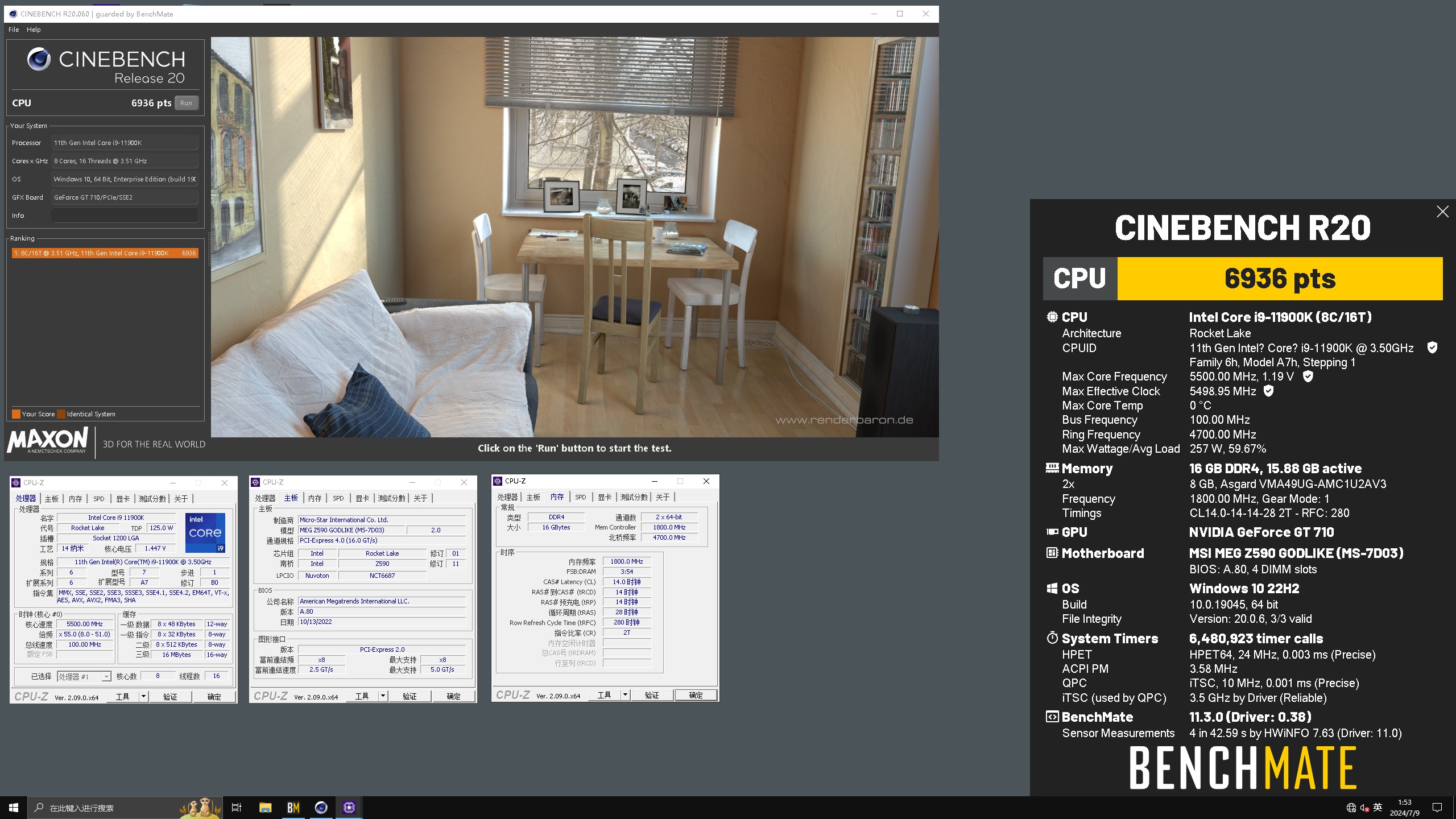
Task: Close the BenchMate result panel with the X
Action: [x=1442, y=212]
